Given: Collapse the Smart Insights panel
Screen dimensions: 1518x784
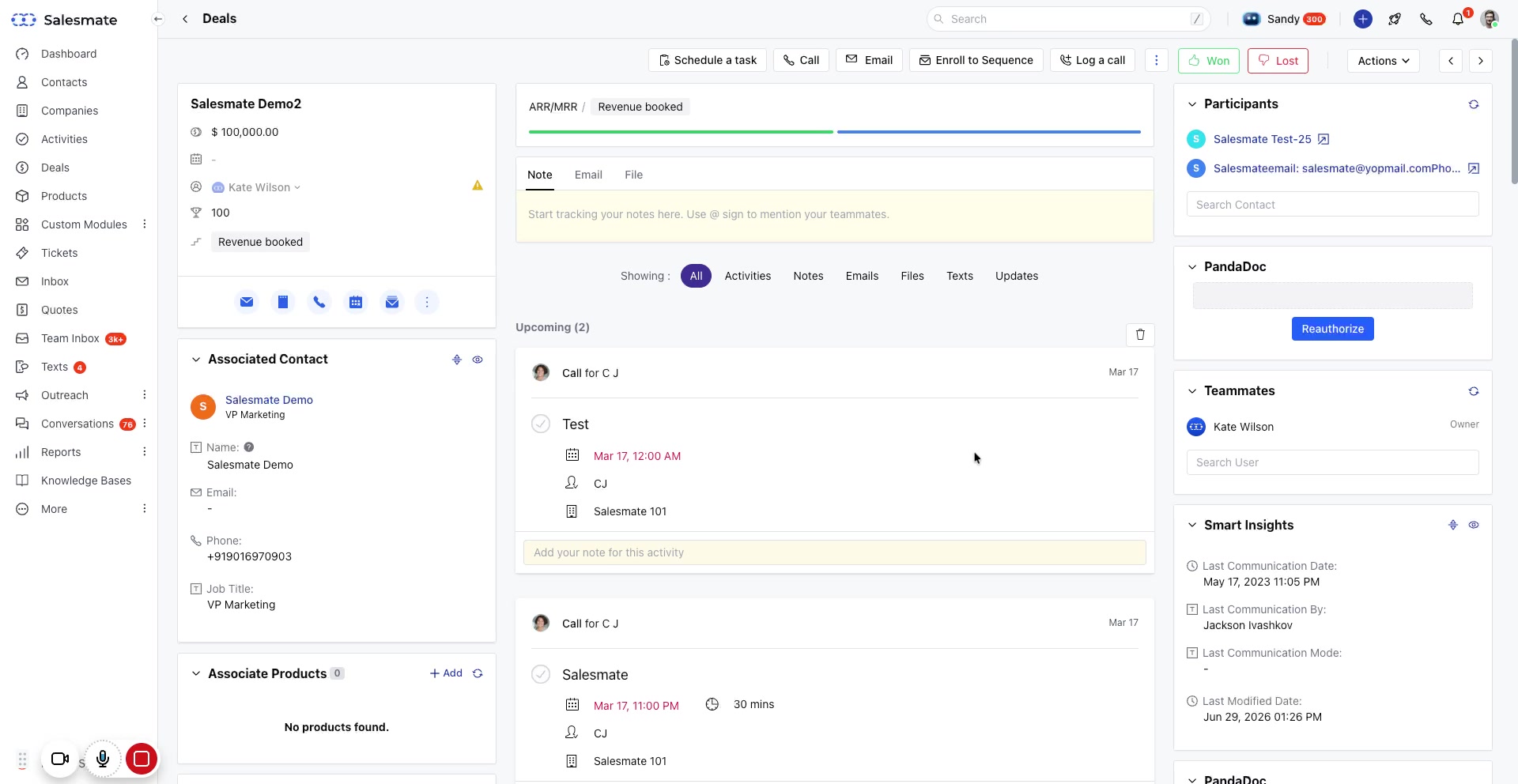Looking at the screenshot, I should [1192, 526].
